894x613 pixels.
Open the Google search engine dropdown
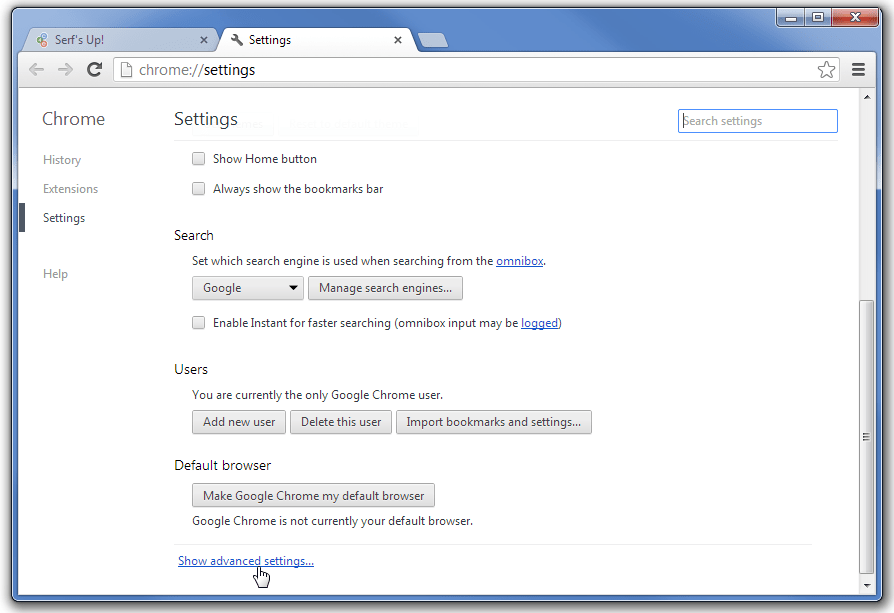(x=247, y=288)
